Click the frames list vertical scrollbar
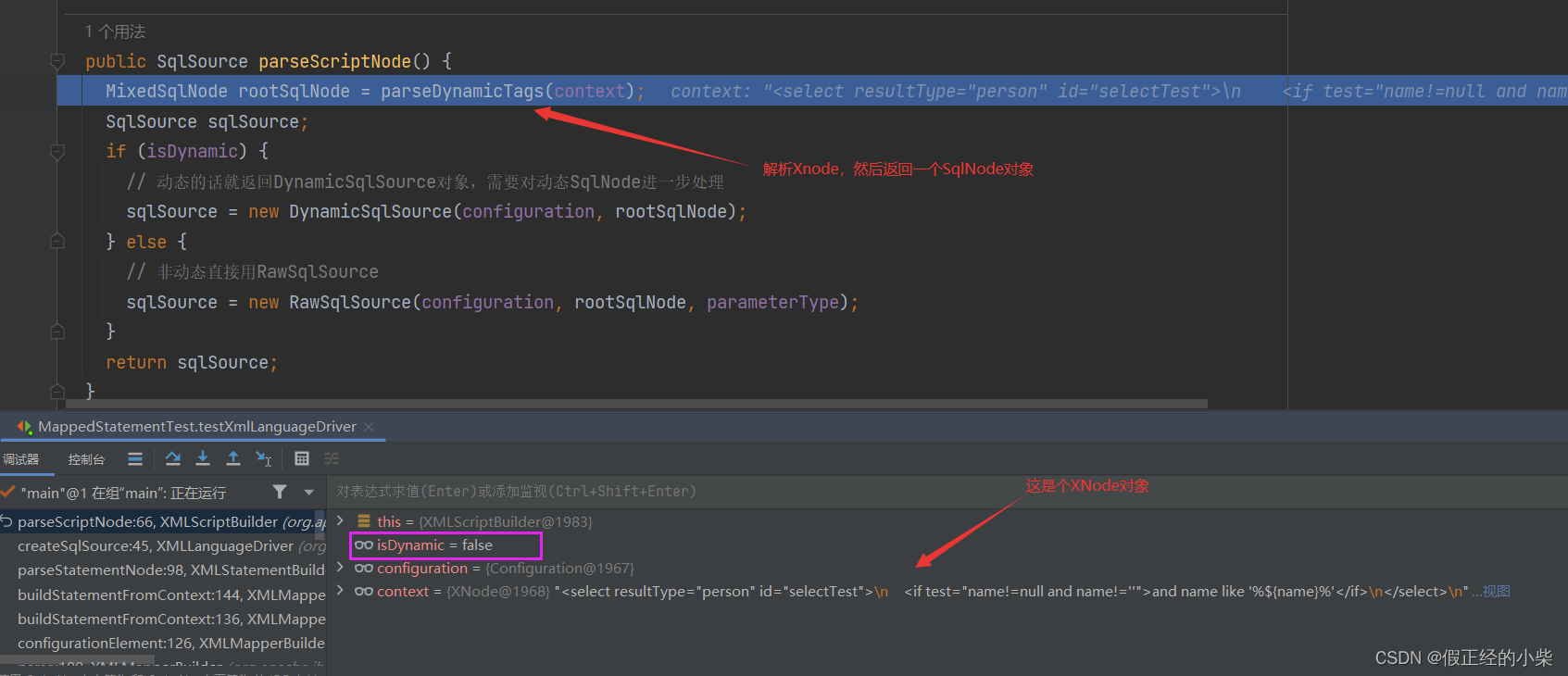The width and height of the screenshot is (1568, 676). coord(320,525)
